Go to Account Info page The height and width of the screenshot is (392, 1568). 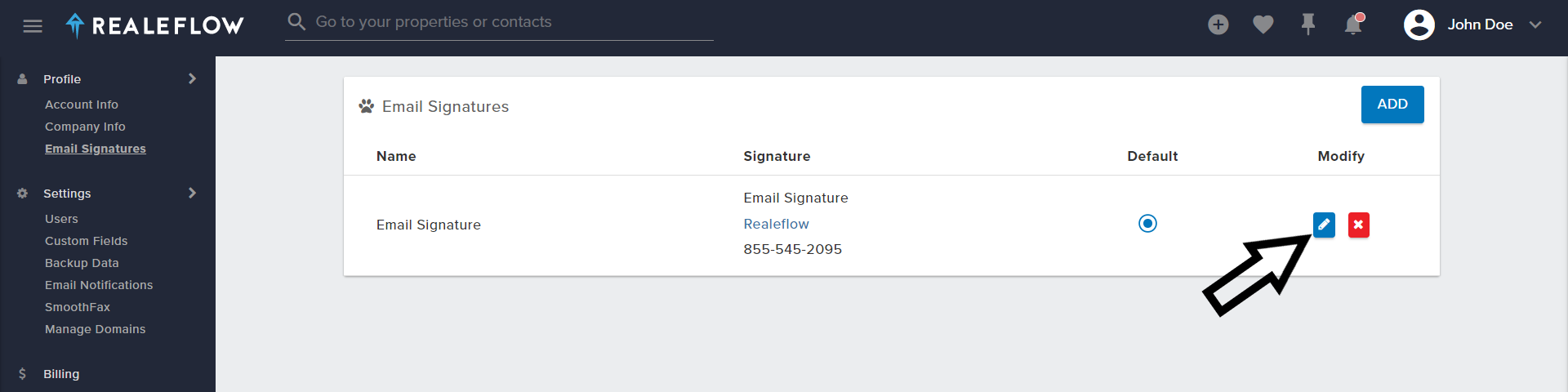pos(82,105)
